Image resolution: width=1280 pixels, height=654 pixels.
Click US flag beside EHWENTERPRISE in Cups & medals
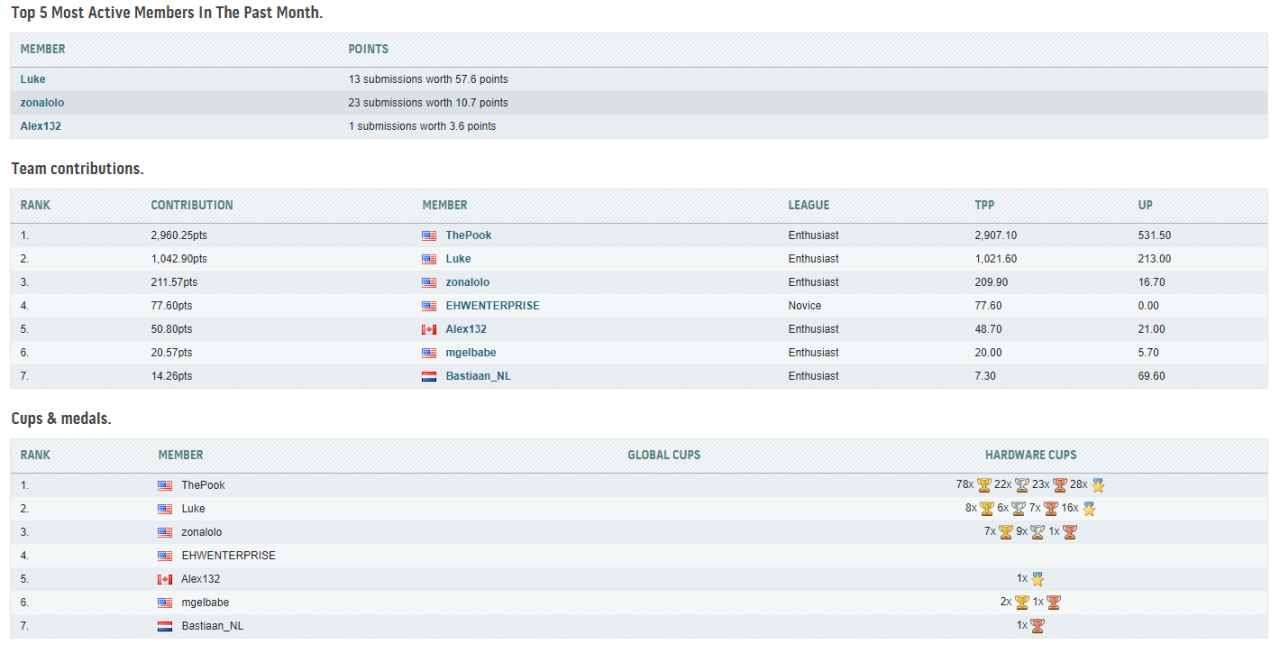click(x=165, y=556)
